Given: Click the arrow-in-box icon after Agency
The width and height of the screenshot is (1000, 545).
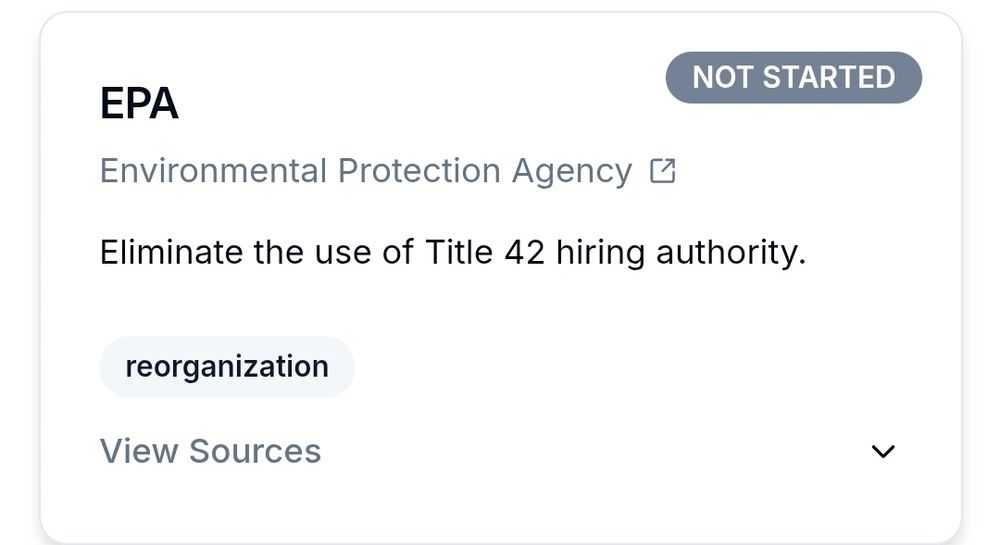Looking at the screenshot, I should click(663, 171).
